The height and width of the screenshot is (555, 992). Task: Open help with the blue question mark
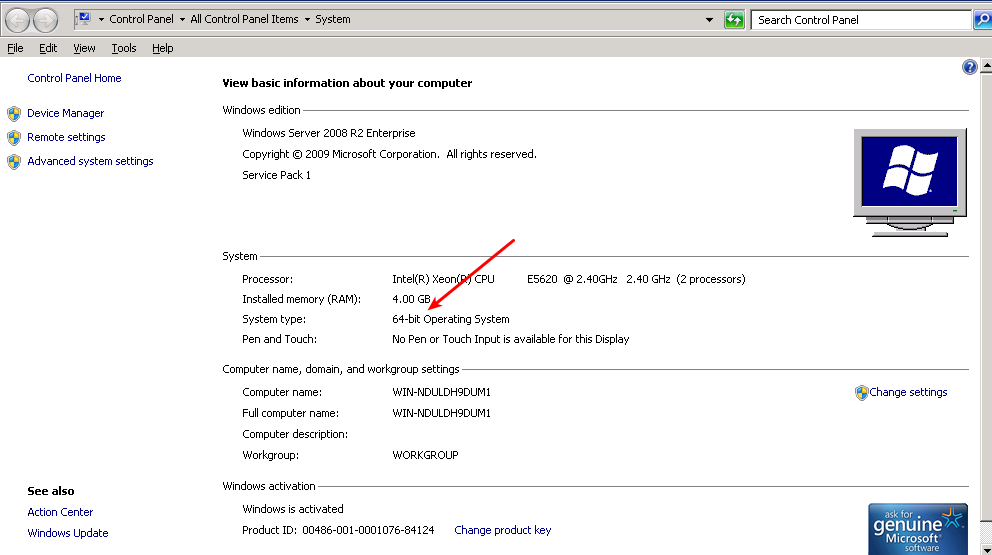[969, 67]
